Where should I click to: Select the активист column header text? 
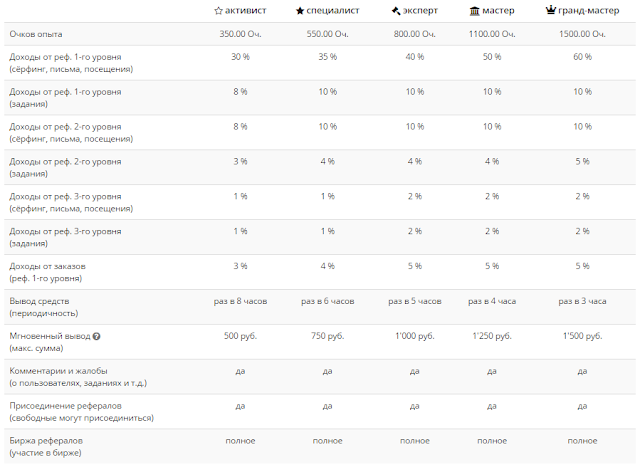(246, 10)
